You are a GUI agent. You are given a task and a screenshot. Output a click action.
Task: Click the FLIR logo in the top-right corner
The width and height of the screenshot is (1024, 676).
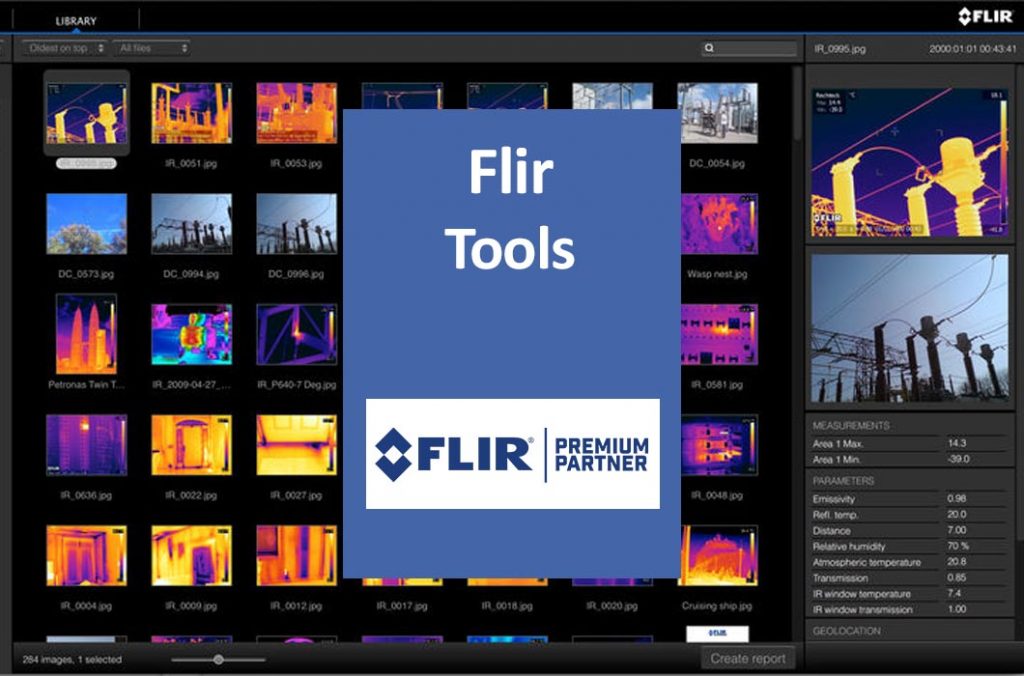985,14
